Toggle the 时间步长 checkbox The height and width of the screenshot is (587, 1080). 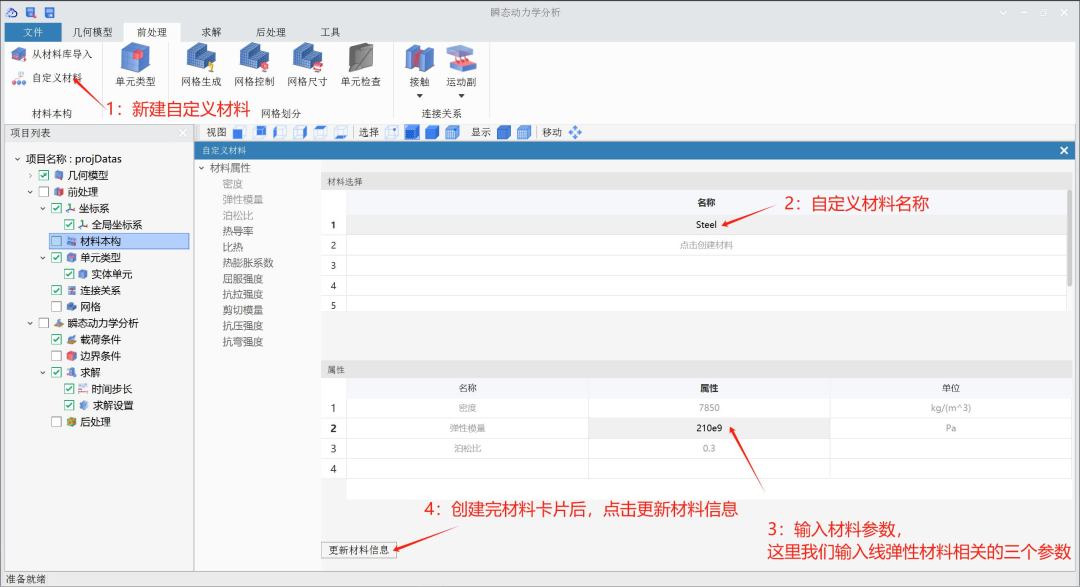[69, 389]
